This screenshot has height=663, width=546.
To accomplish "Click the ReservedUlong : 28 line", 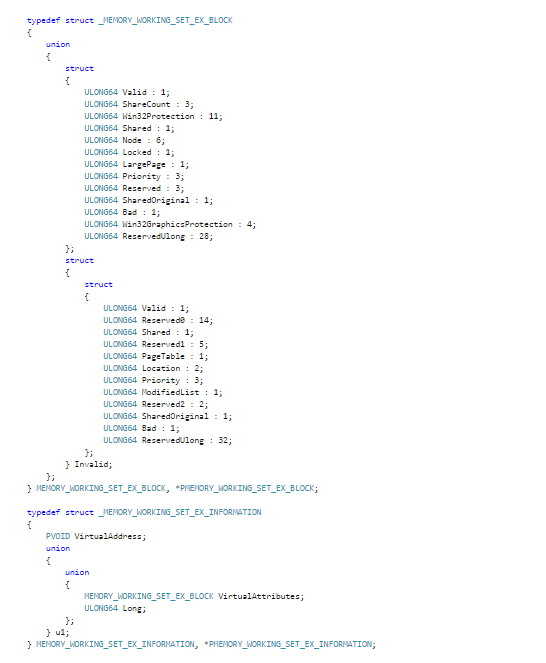I will (148, 236).
